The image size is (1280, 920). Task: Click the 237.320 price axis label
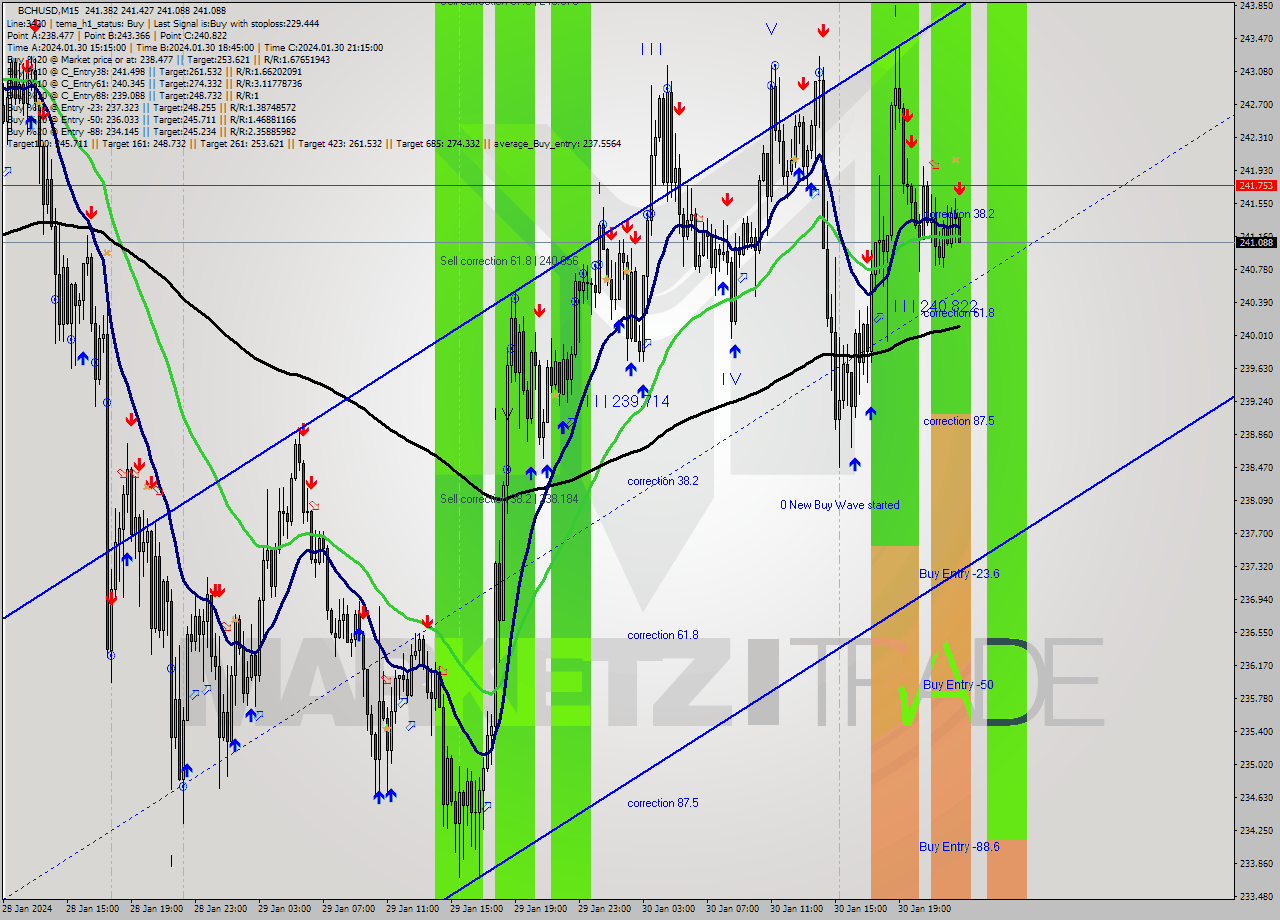(x=1256, y=567)
